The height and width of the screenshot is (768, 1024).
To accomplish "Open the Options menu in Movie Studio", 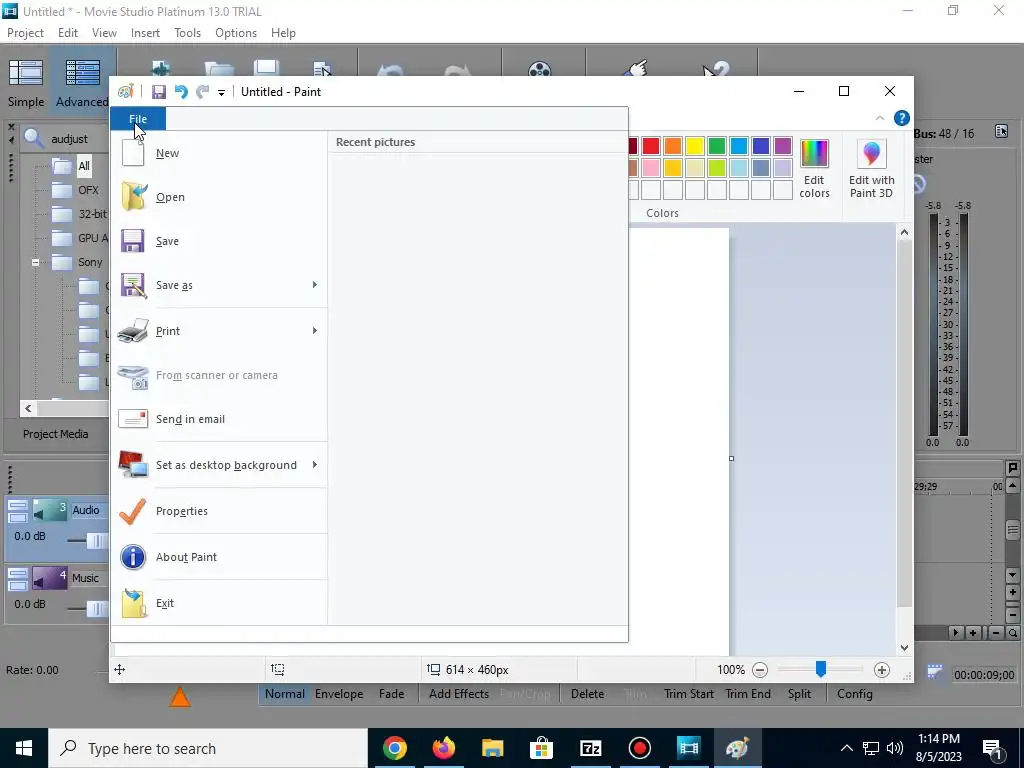I will point(236,33).
